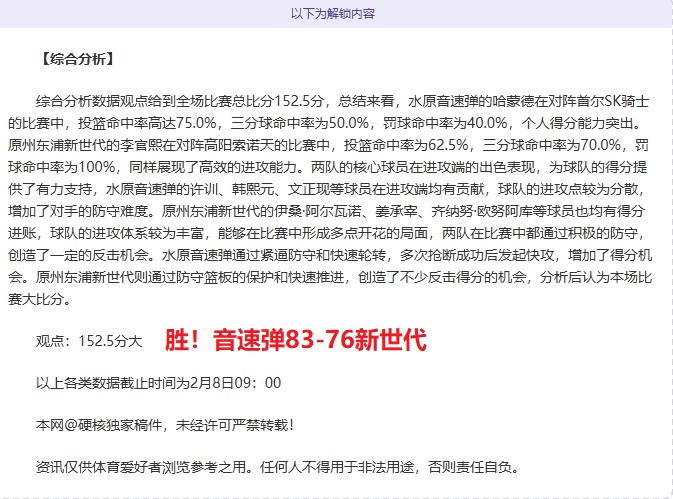Click the line beginning 球命中率为100%
The width and height of the screenshot is (673, 499).
(x=327, y=167)
